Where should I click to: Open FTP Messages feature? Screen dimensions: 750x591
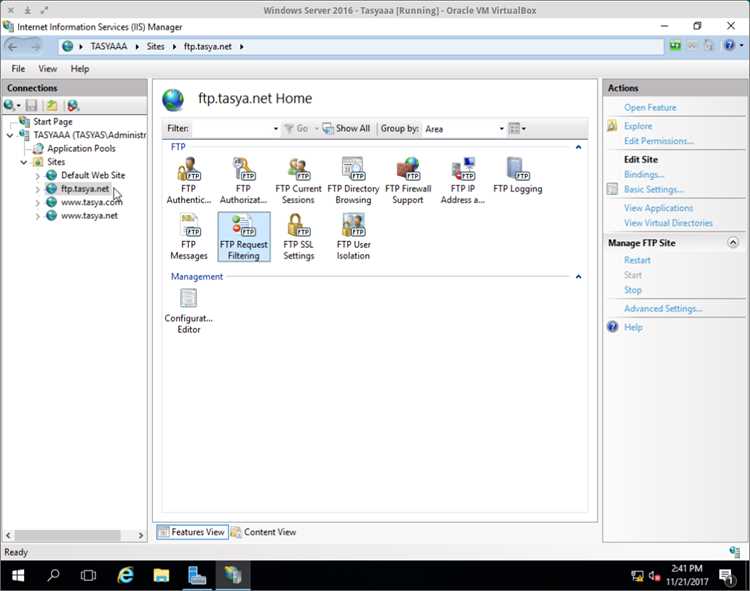point(188,237)
